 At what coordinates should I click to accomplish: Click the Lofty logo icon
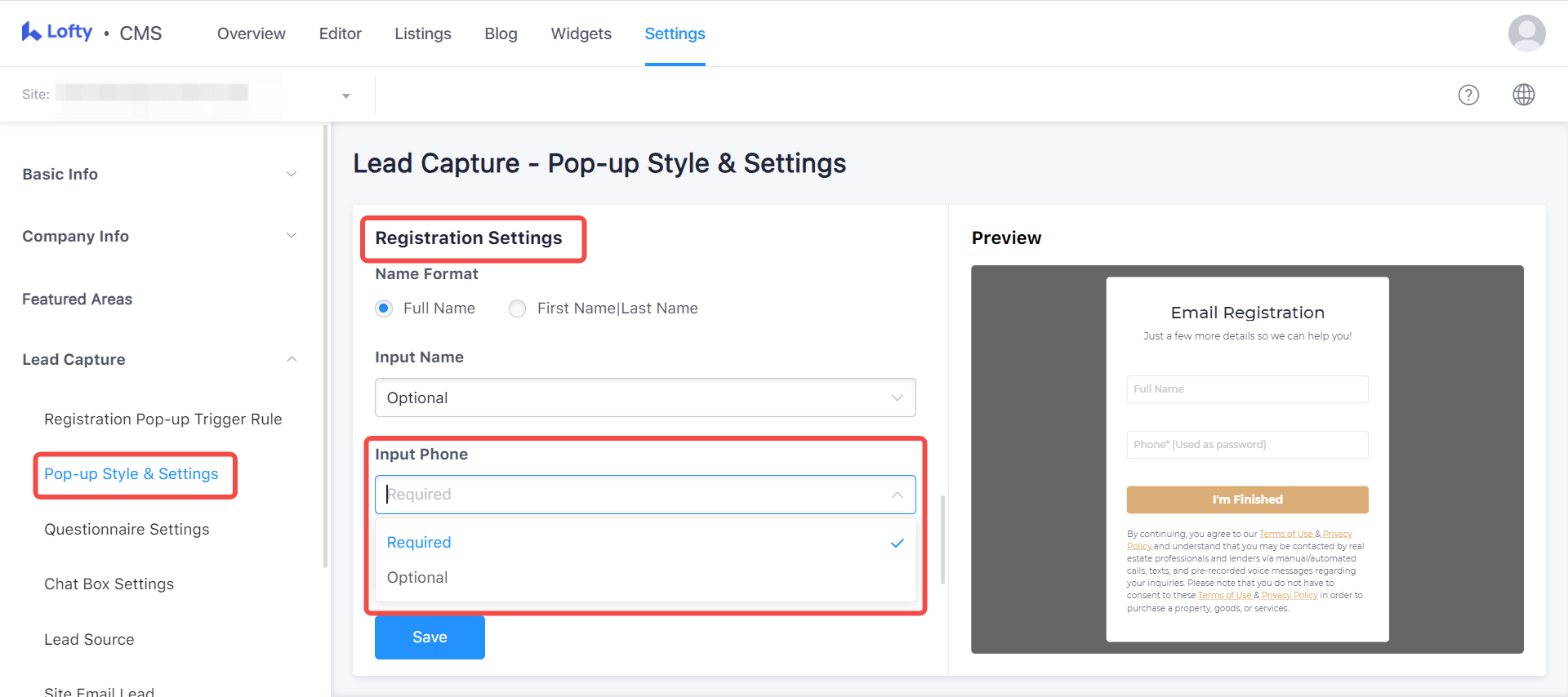click(x=31, y=32)
